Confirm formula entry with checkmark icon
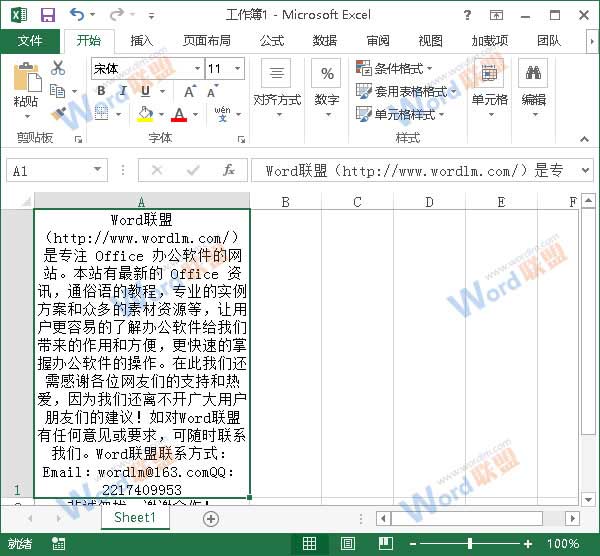 point(193,170)
